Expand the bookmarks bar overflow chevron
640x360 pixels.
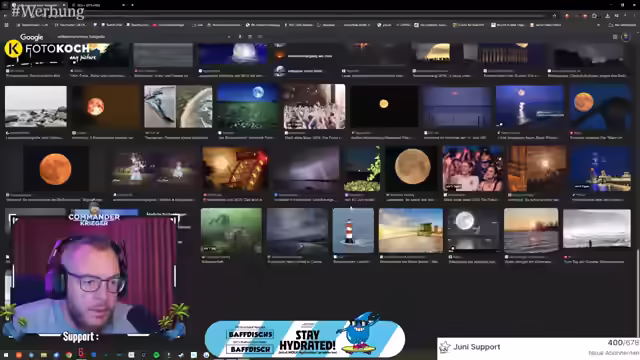tap(598, 25)
